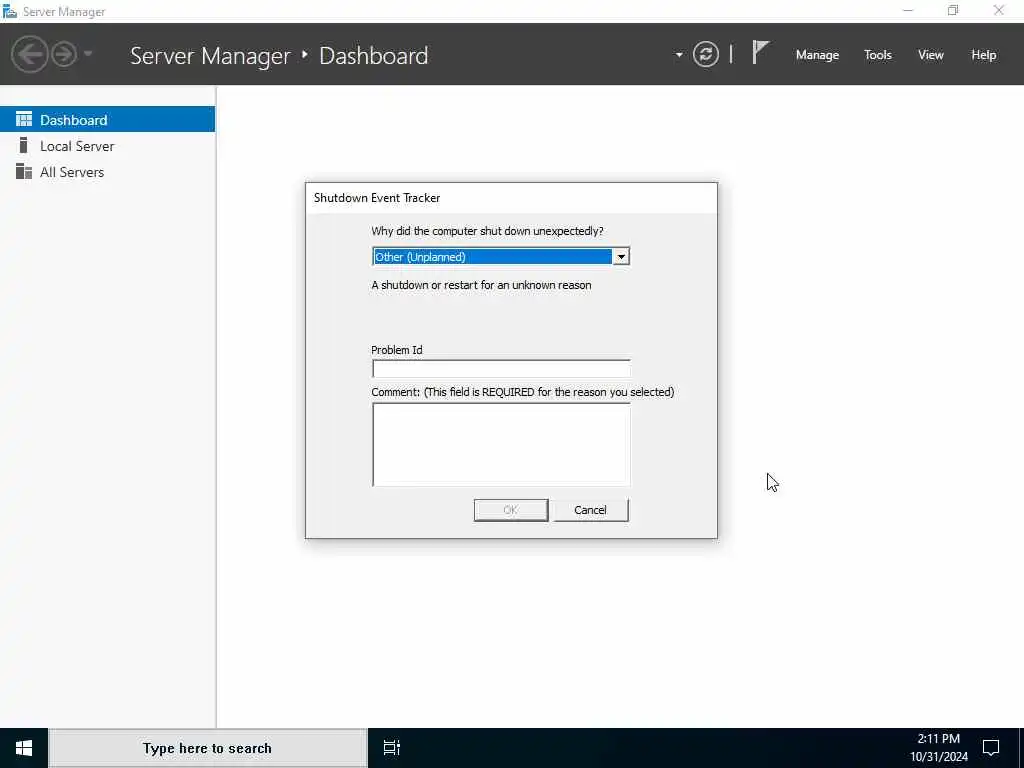
Task: Close the Server Manager window
Action: 999,10
